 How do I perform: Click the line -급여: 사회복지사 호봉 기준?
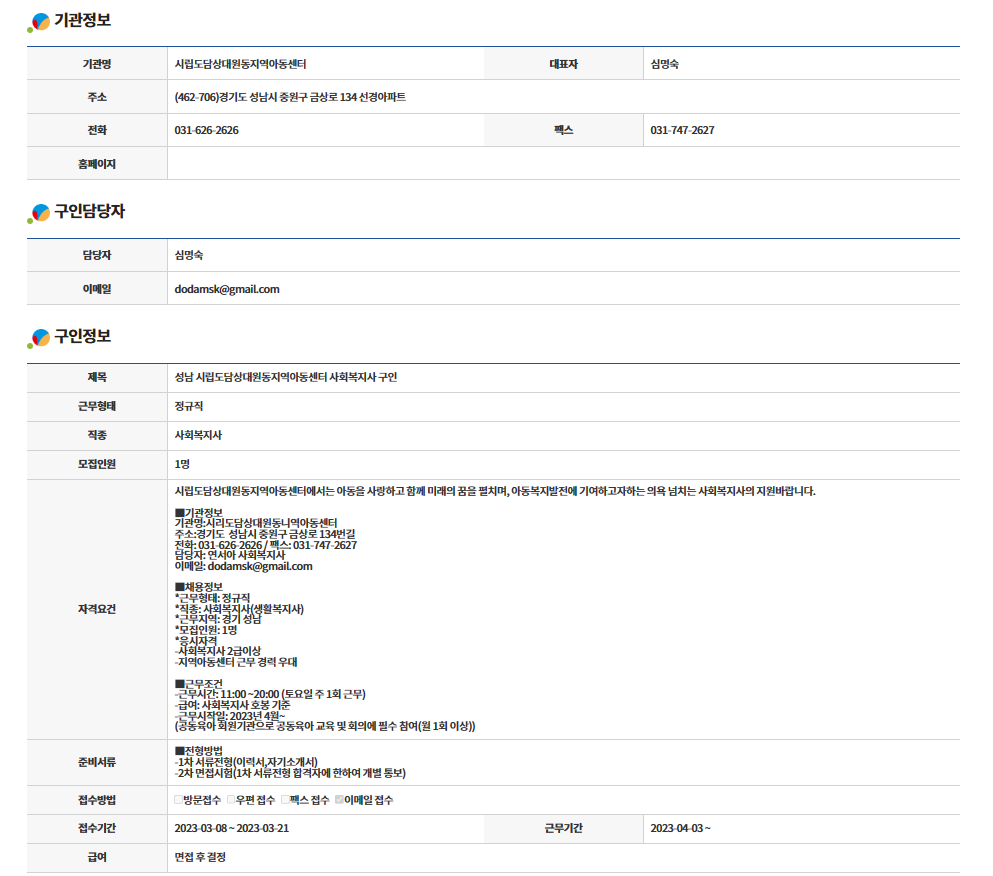232,705
